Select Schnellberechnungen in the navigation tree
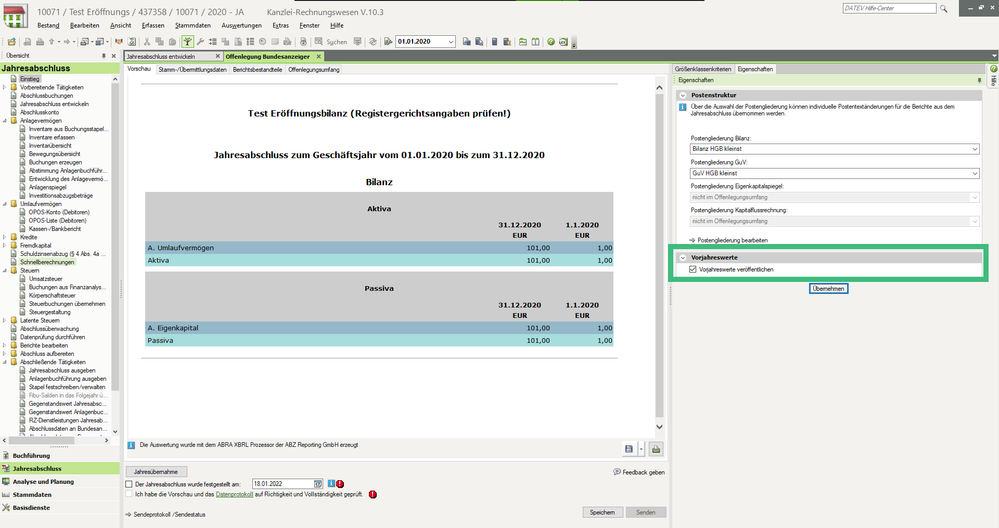This screenshot has width=999, height=528. pyautogui.click(x=50, y=262)
